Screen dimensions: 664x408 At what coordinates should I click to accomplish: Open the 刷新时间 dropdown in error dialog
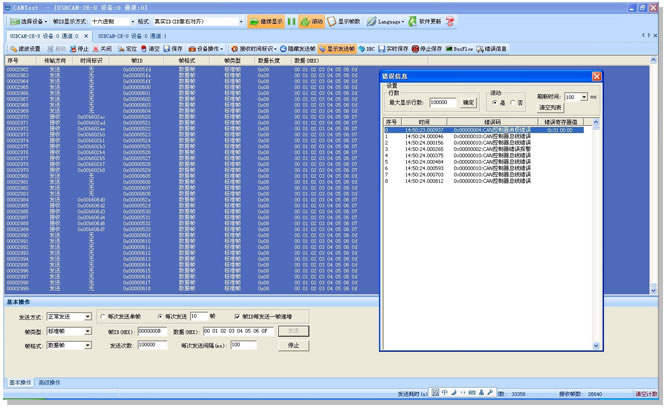coord(583,97)
